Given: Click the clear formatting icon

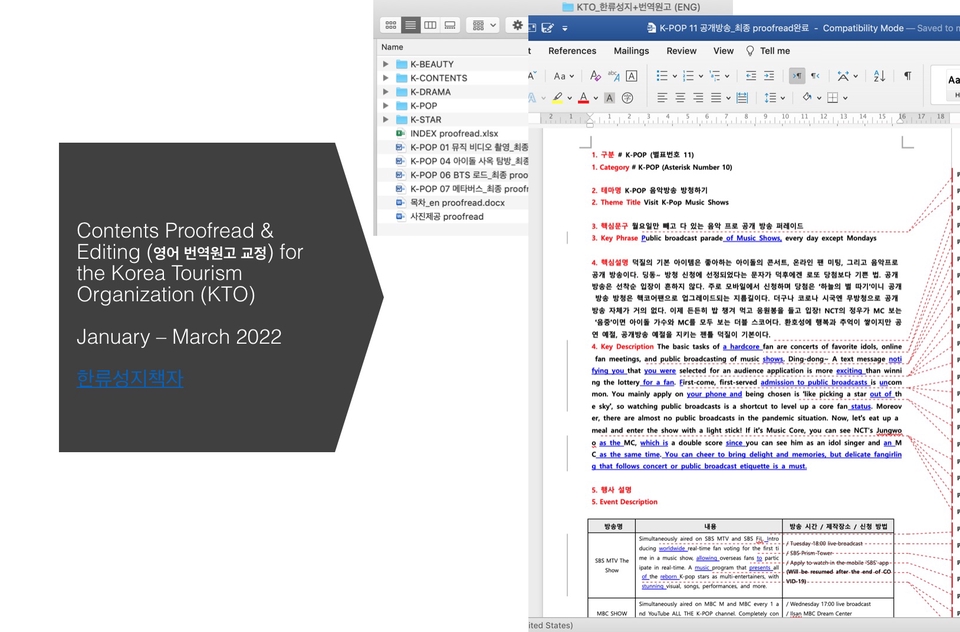Looking at the screenshot, I should tap(596, 76).
